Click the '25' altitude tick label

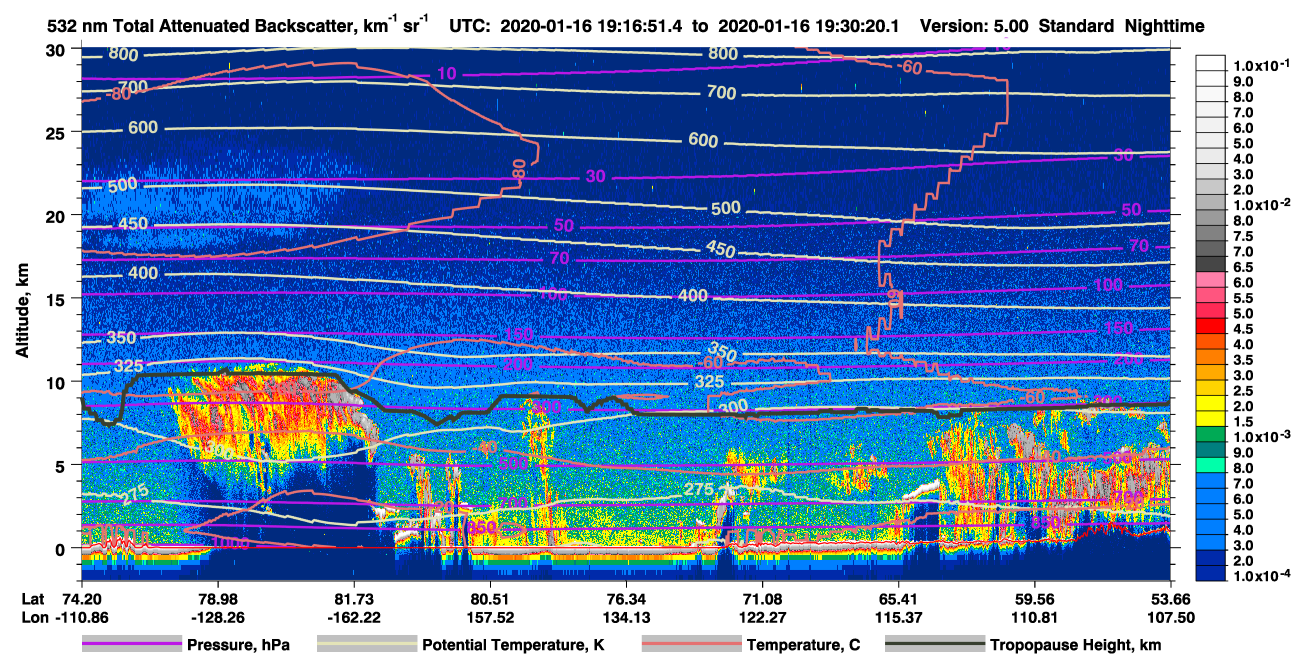pos(57,133)
